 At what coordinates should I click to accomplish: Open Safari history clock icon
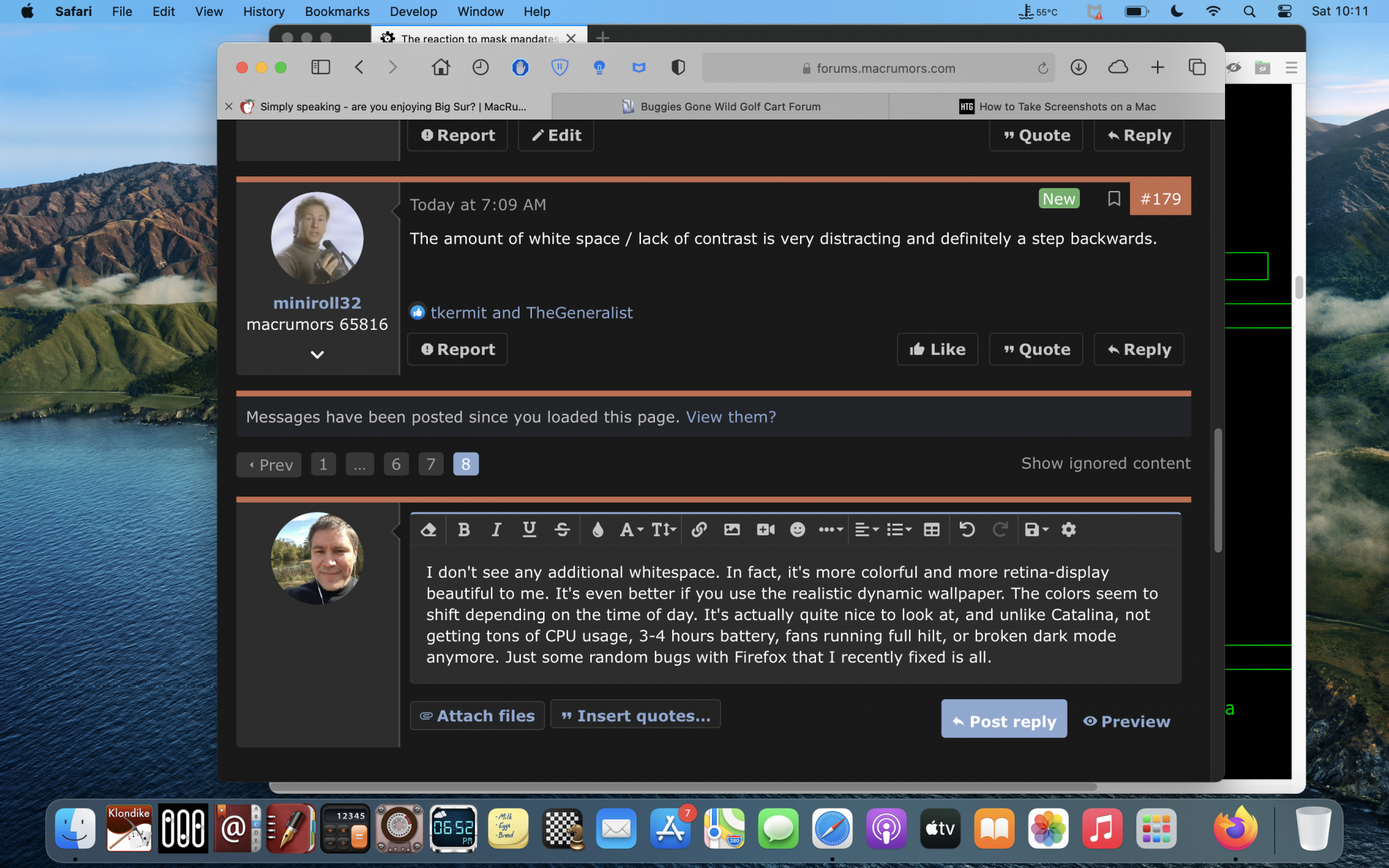[x=481, y=67]
